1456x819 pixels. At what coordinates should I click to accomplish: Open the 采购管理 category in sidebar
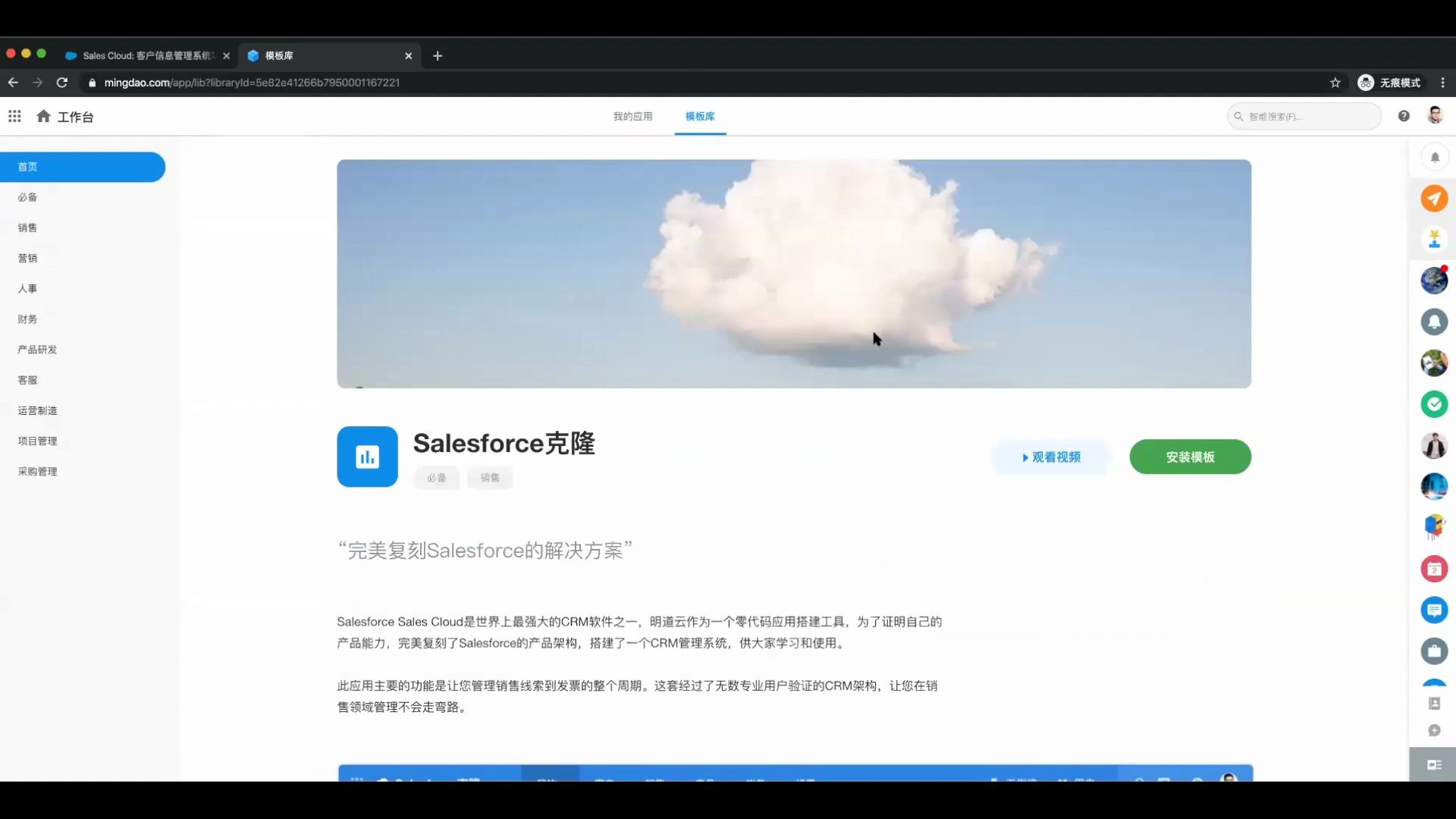coord(37,471)
